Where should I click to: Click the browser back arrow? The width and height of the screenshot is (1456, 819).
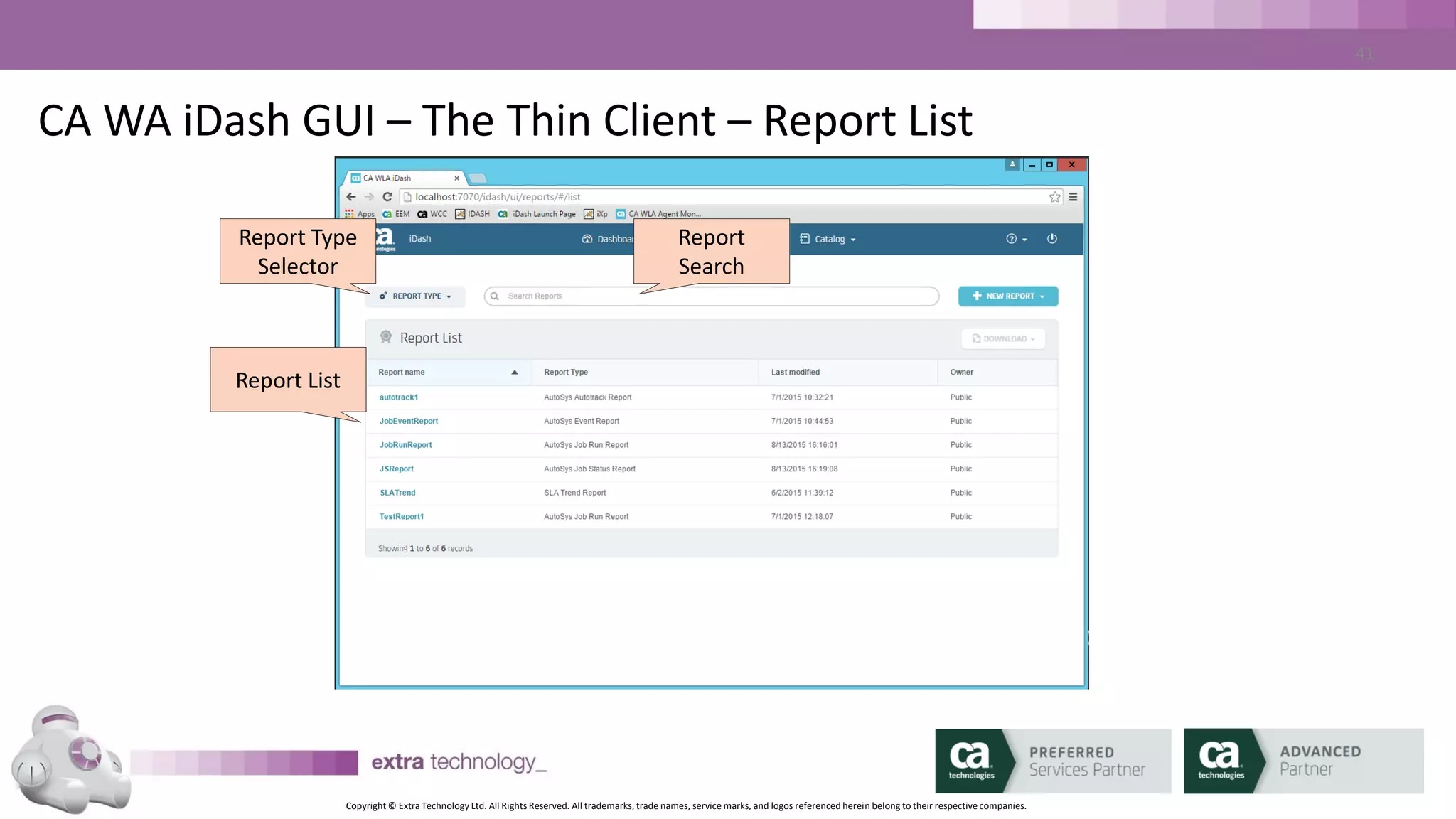(x=351, y=197)
